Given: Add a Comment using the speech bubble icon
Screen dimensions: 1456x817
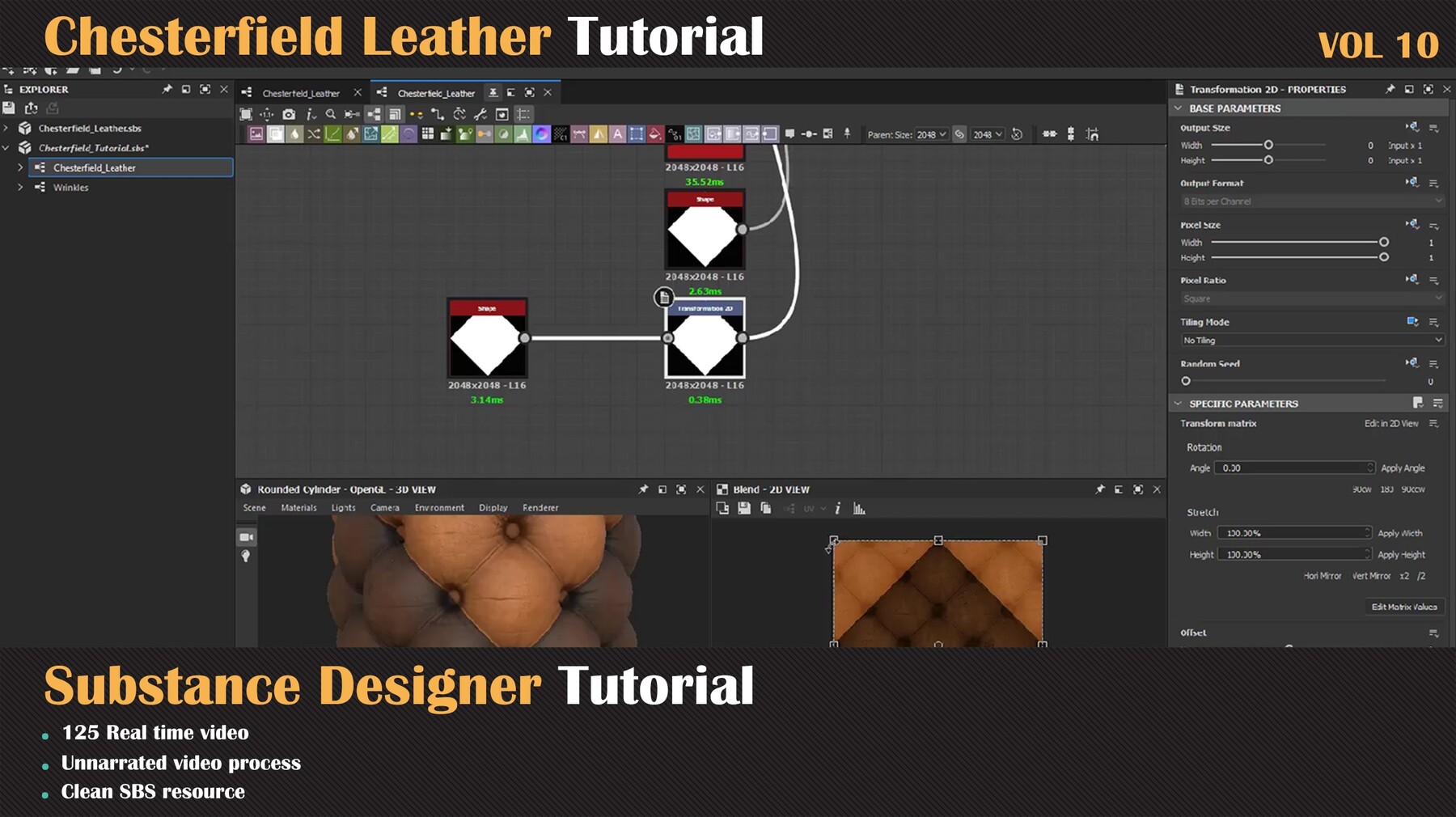Looking at the screenshot, I should [790, 134].
